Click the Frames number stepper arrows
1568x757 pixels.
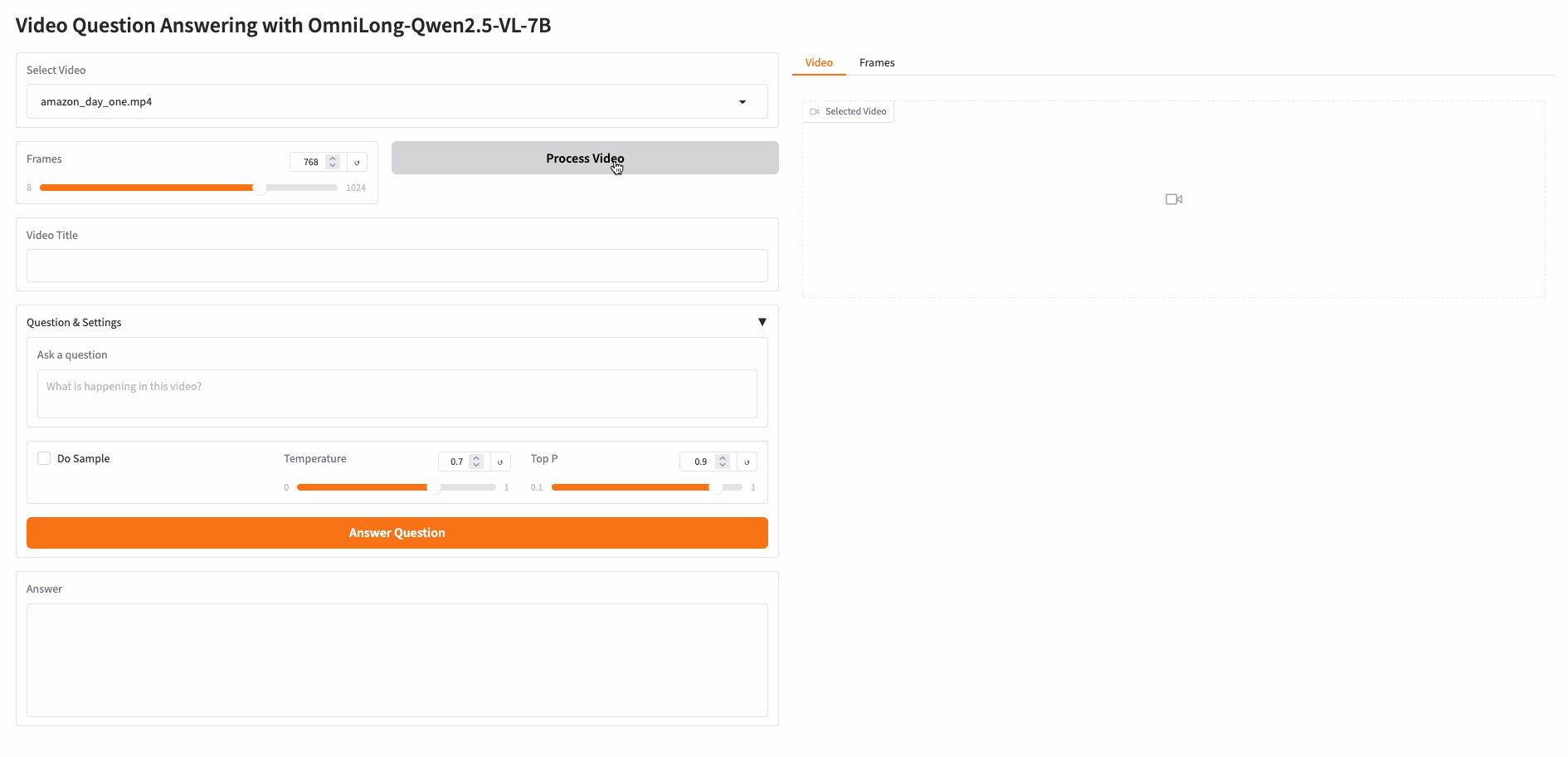[x=333, y=162]
